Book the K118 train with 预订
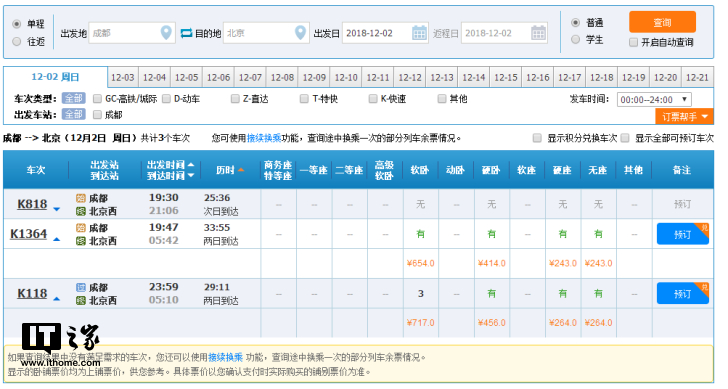 coord(682,293)
